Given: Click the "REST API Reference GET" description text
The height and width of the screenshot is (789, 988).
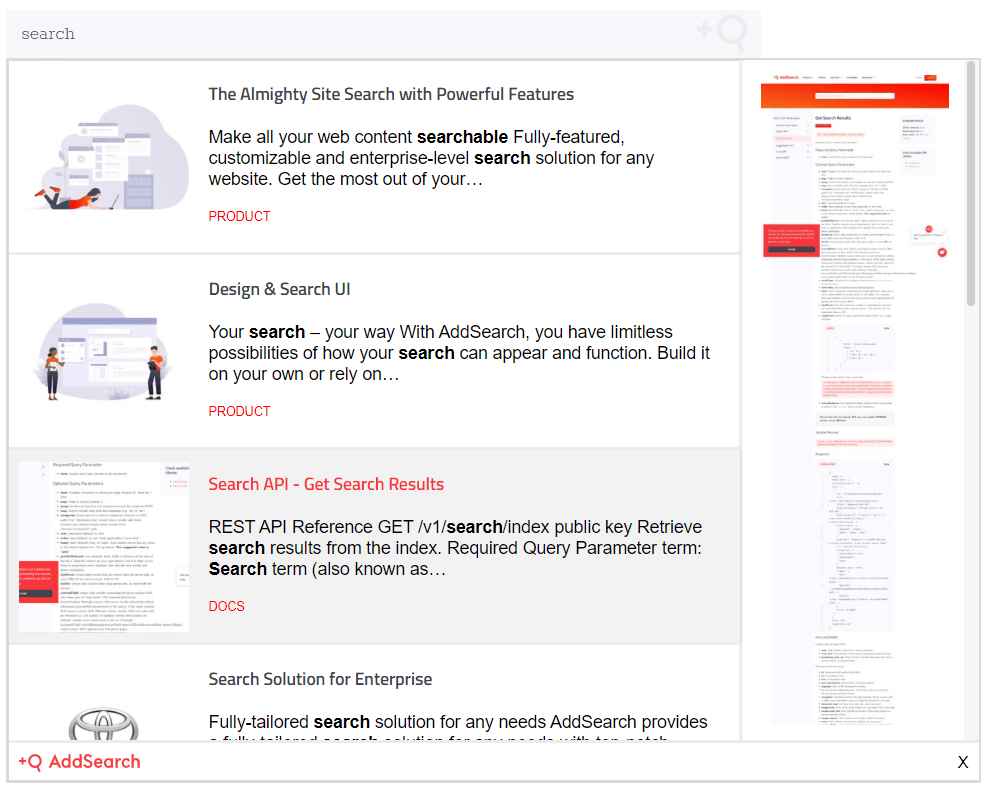Looking at the screenshot, I should (455, 548).
